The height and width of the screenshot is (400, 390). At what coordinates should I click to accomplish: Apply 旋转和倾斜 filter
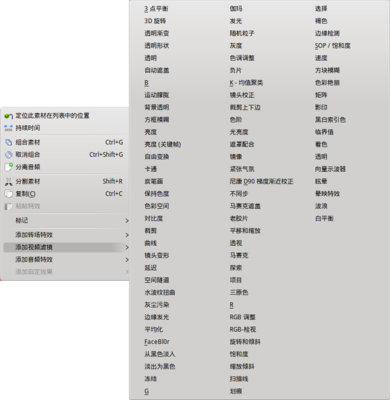(x=245, y=342)
